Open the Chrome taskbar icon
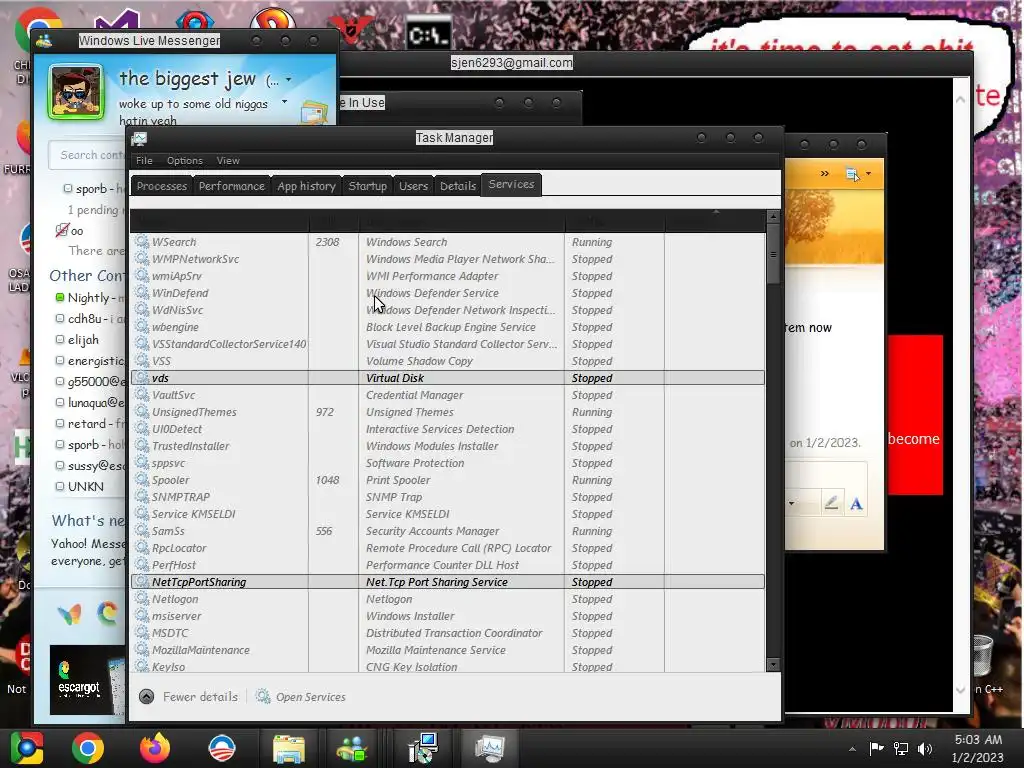This screenshot has width=1024, height=768. [88, 748]
